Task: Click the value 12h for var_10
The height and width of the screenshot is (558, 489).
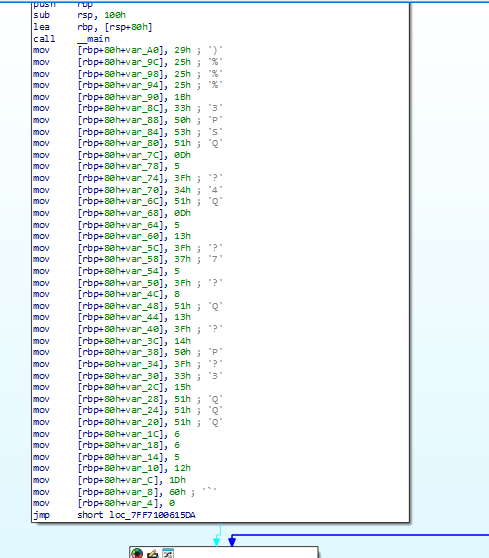Action: (182, 468)
